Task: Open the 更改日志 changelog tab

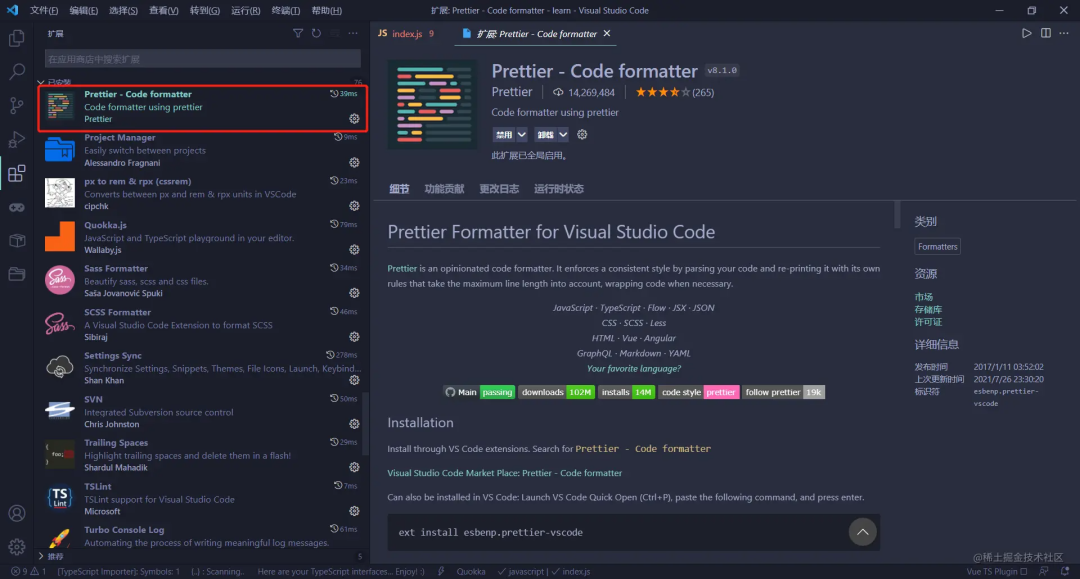Action: point(499,189)
